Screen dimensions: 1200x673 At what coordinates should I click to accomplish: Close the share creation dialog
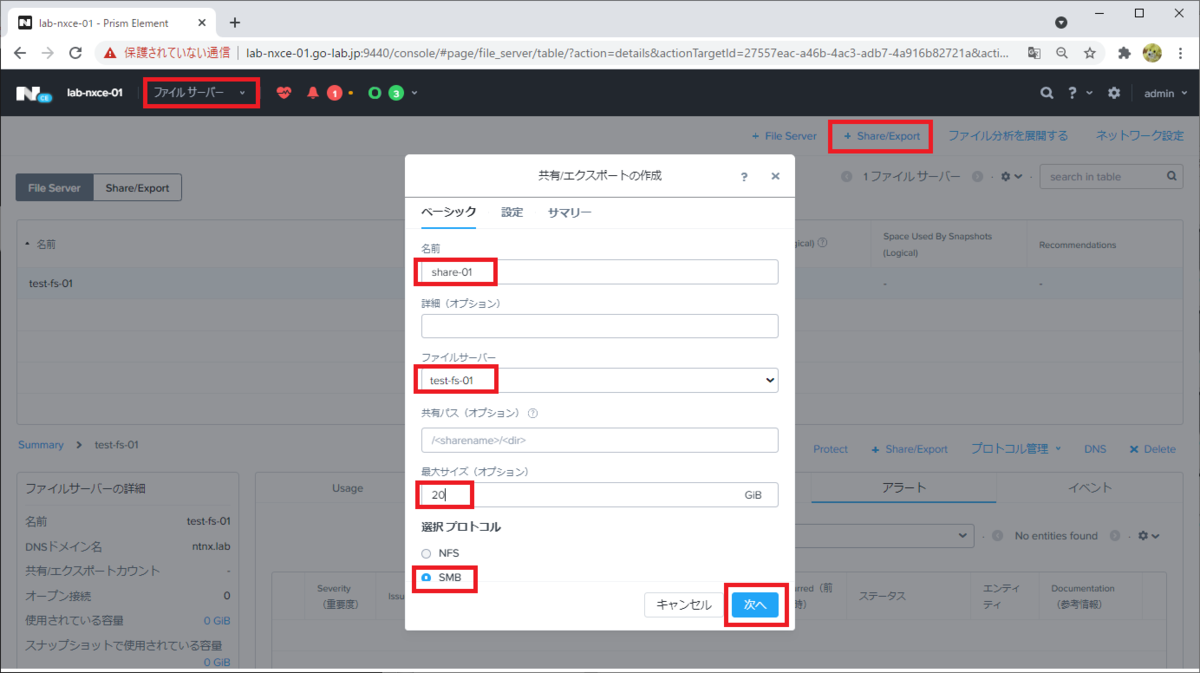point(775,176)
